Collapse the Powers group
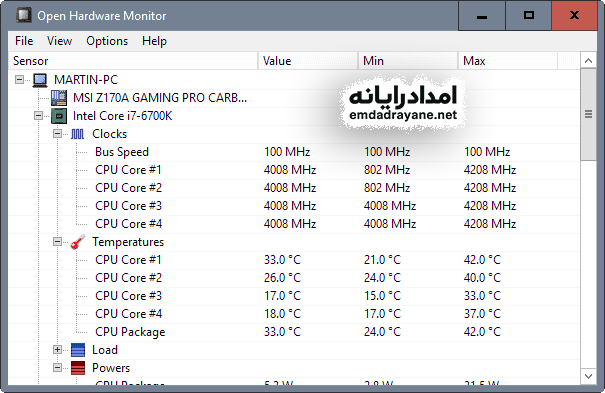This screenshot has height=393, width=605. tap(57, 368)
